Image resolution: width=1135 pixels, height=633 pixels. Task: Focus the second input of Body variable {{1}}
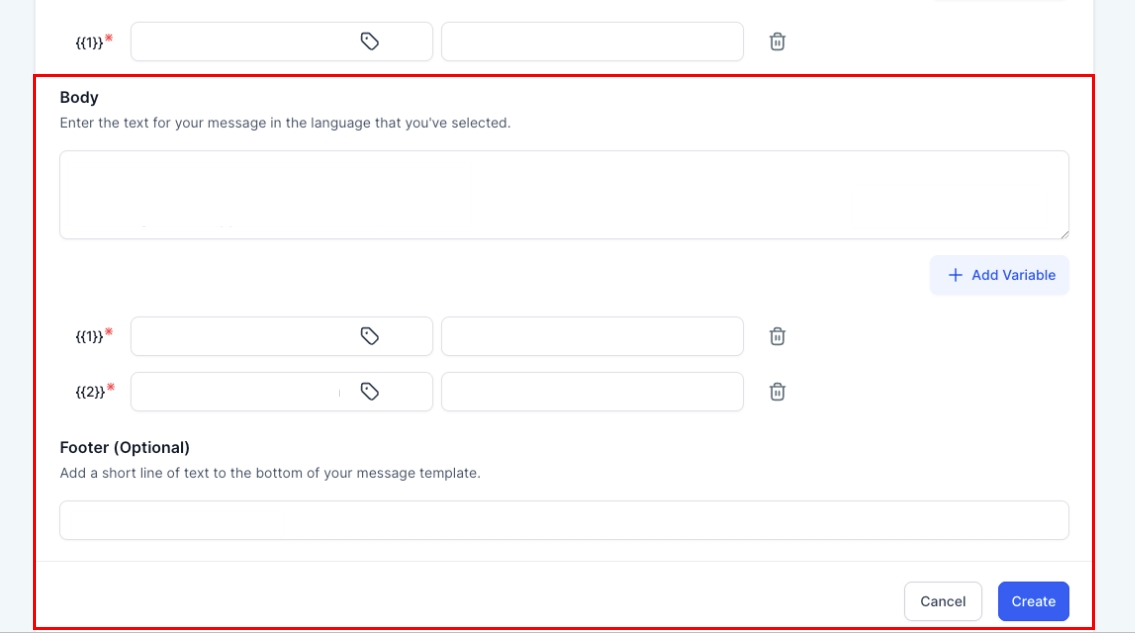592,336
